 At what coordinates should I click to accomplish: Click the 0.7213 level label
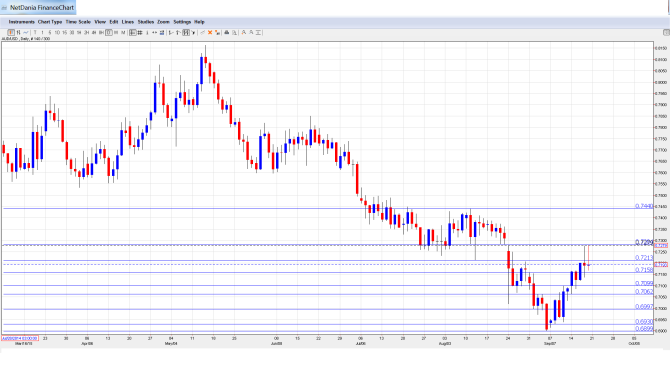pyautogui.click(x=644, y=258)
